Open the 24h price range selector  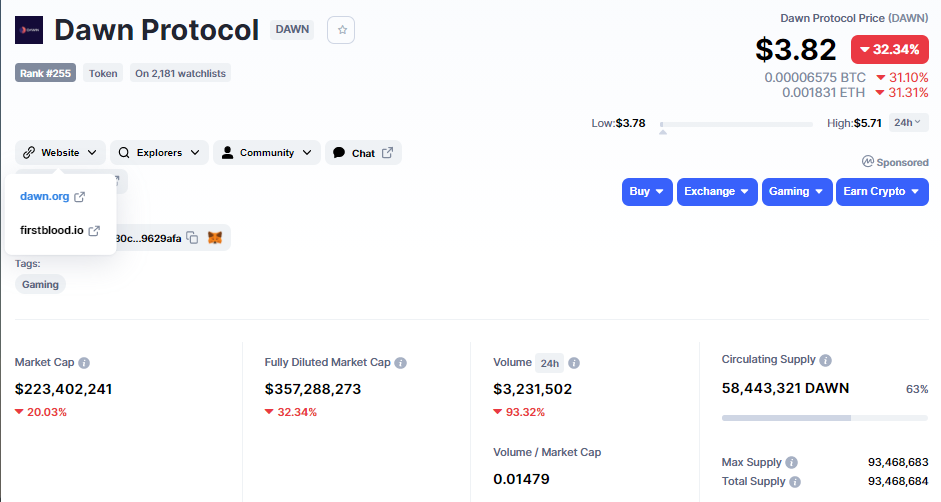[x=908, y=122]
